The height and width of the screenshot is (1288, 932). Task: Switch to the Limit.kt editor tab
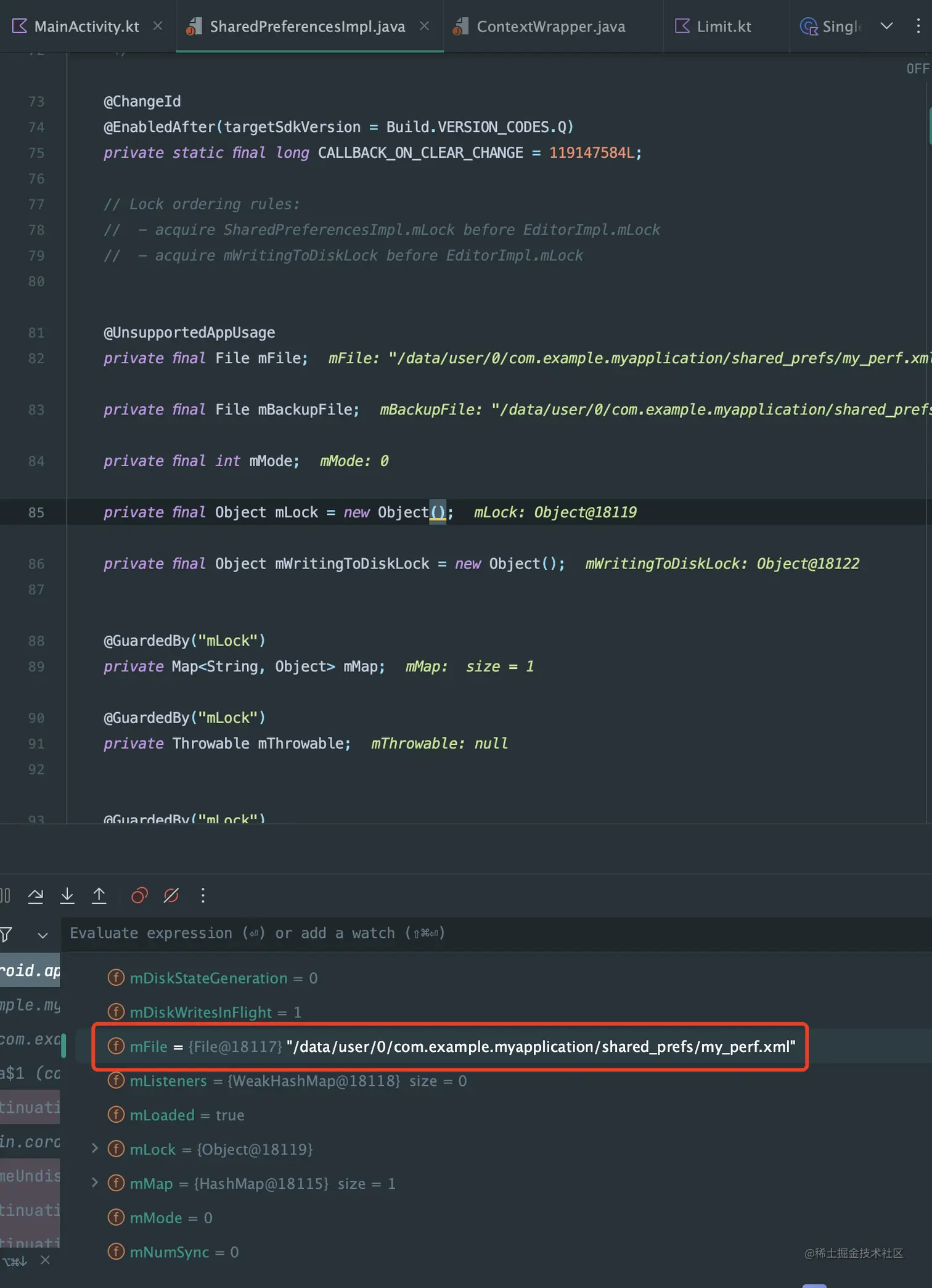tap(713, 27)
